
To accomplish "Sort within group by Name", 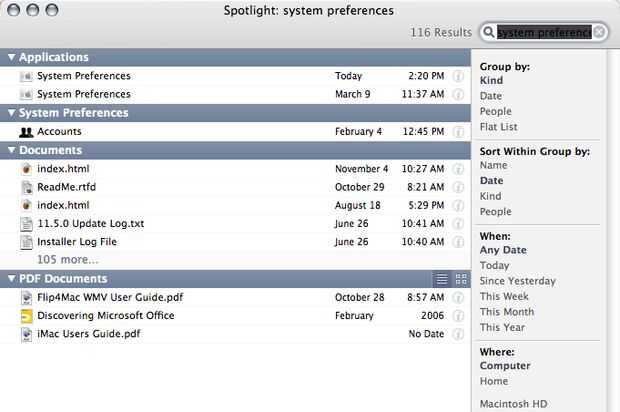I will (x=494, y=166).
